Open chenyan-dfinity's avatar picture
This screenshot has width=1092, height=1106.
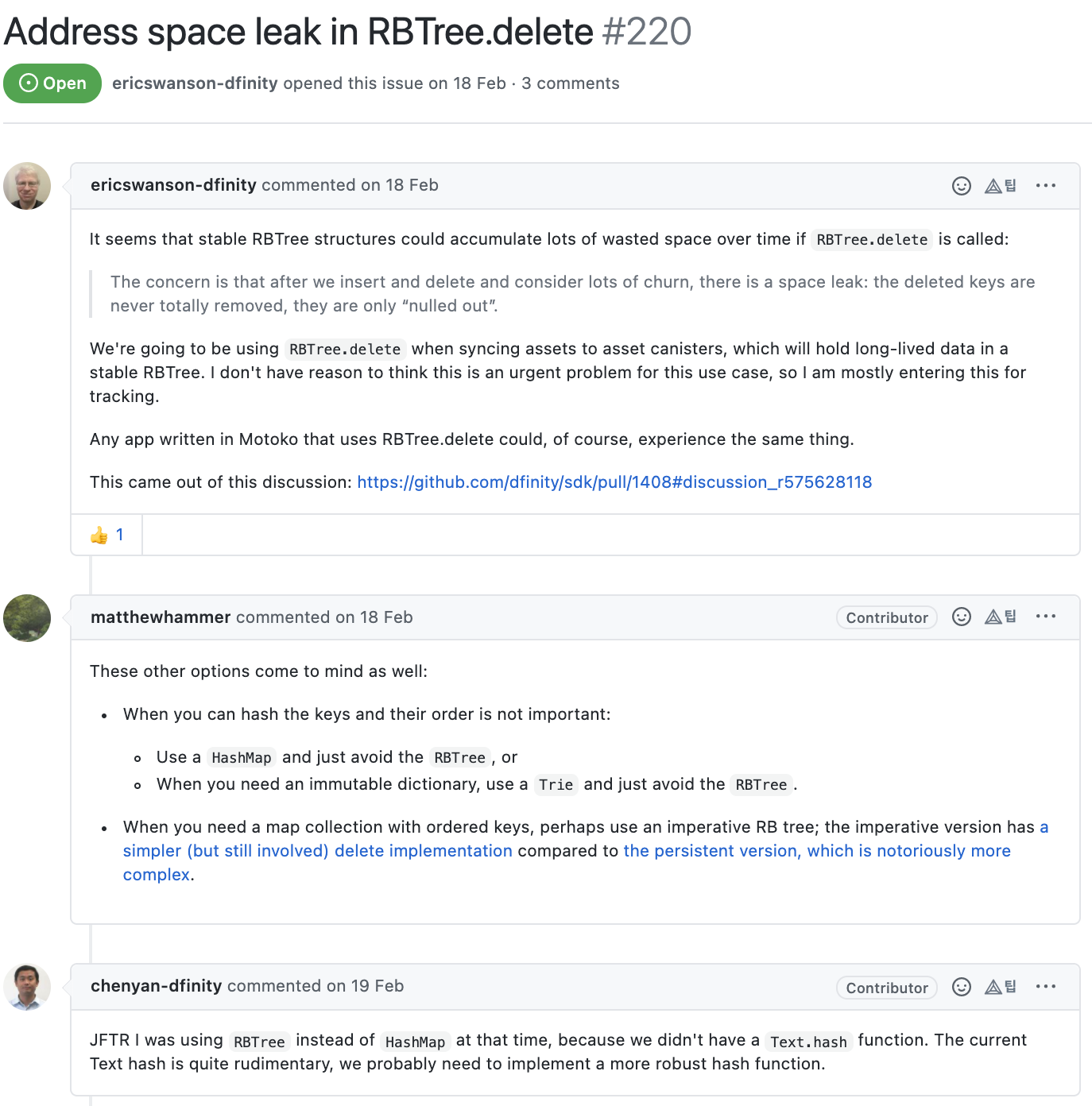(27, 987)
